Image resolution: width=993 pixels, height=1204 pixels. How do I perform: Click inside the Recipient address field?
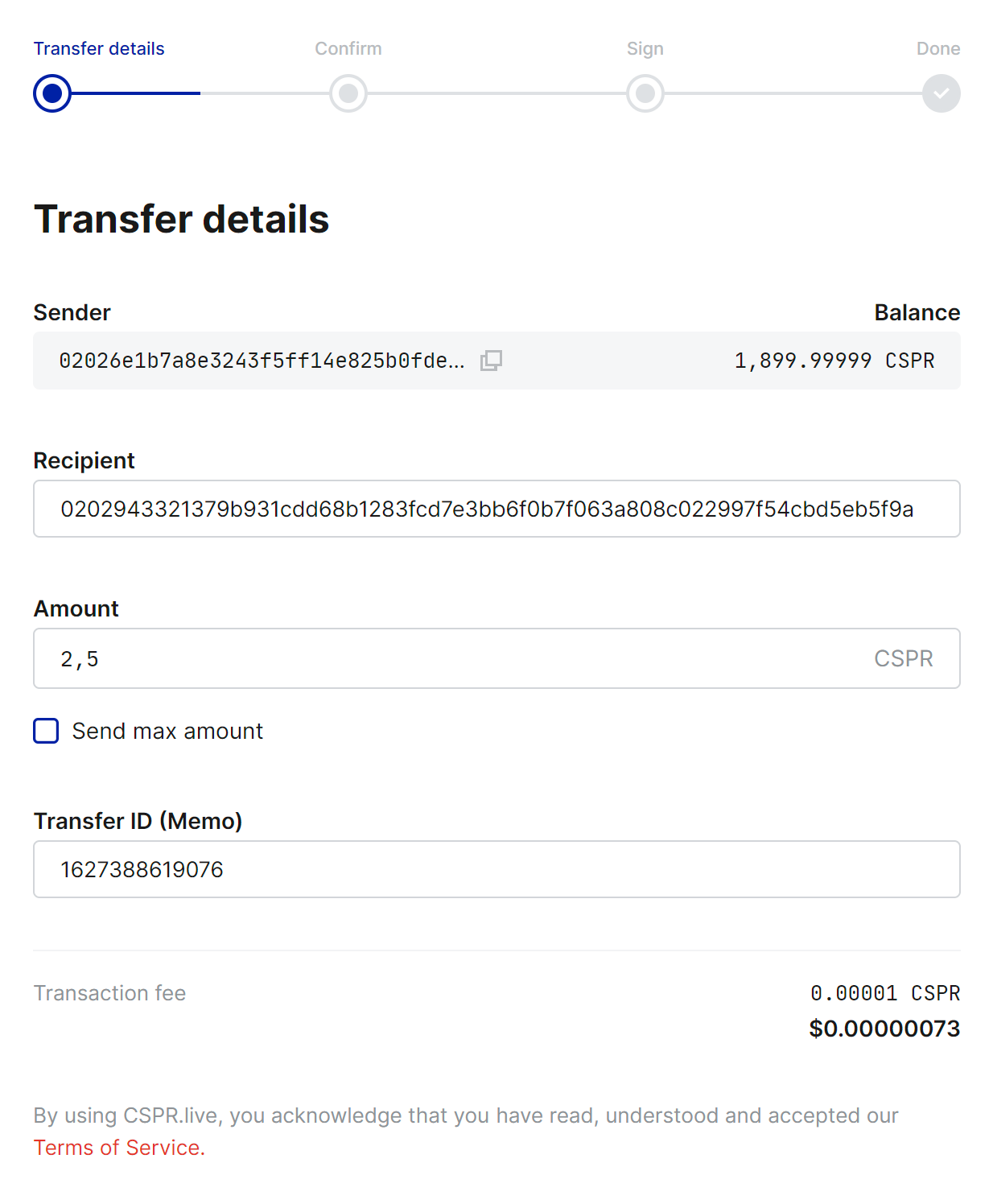tap(496, 509)
